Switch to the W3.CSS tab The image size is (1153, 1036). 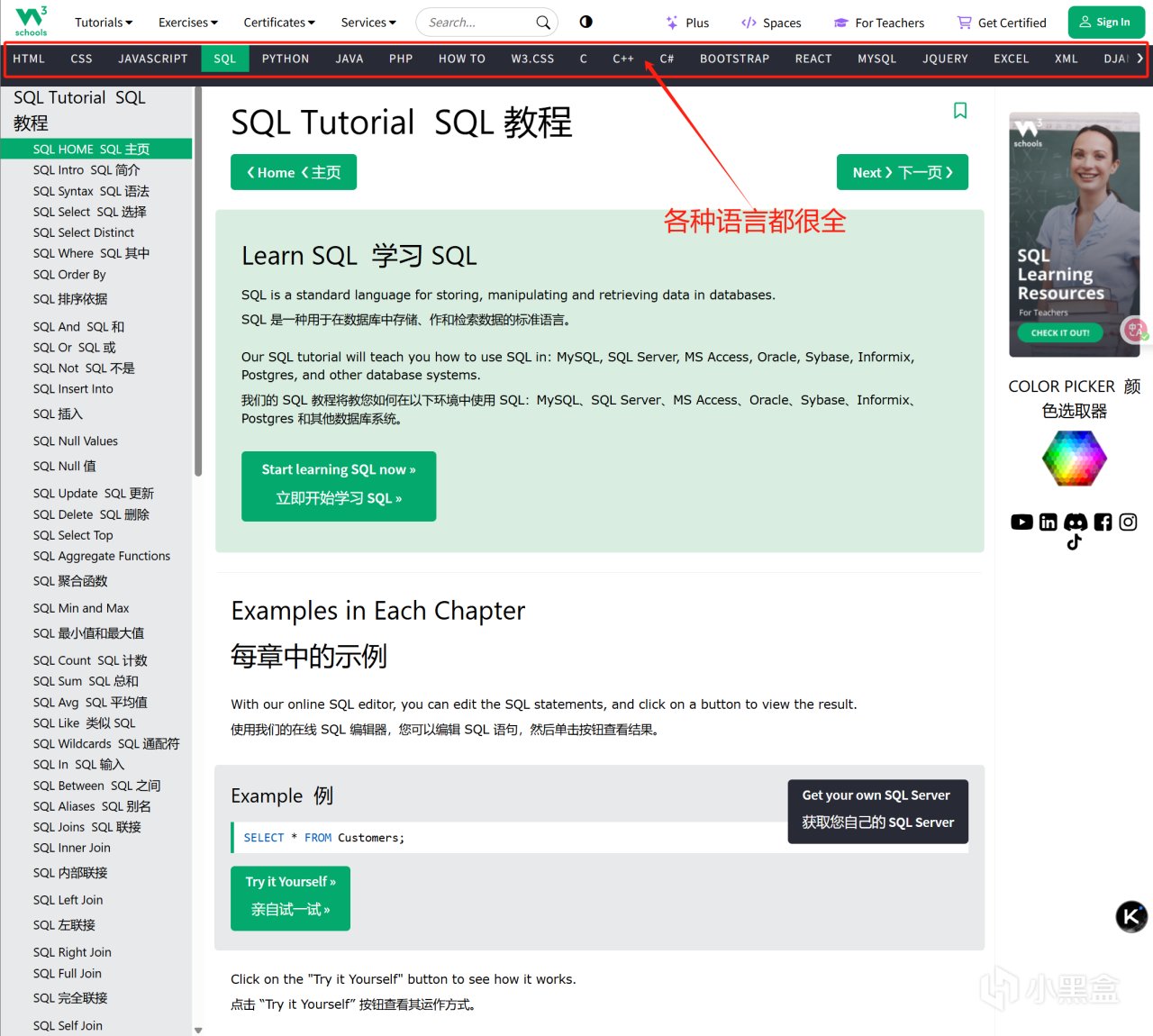click(533, 59)
